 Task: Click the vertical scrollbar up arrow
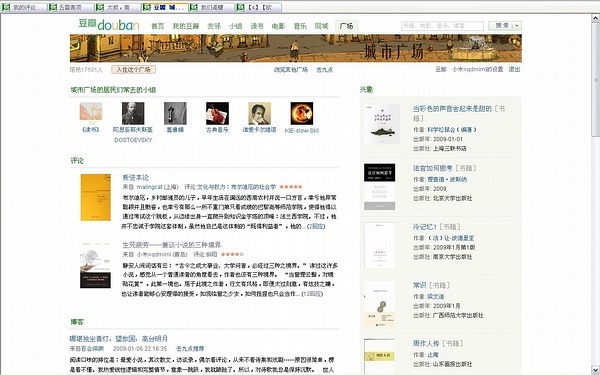click(596, 18)
